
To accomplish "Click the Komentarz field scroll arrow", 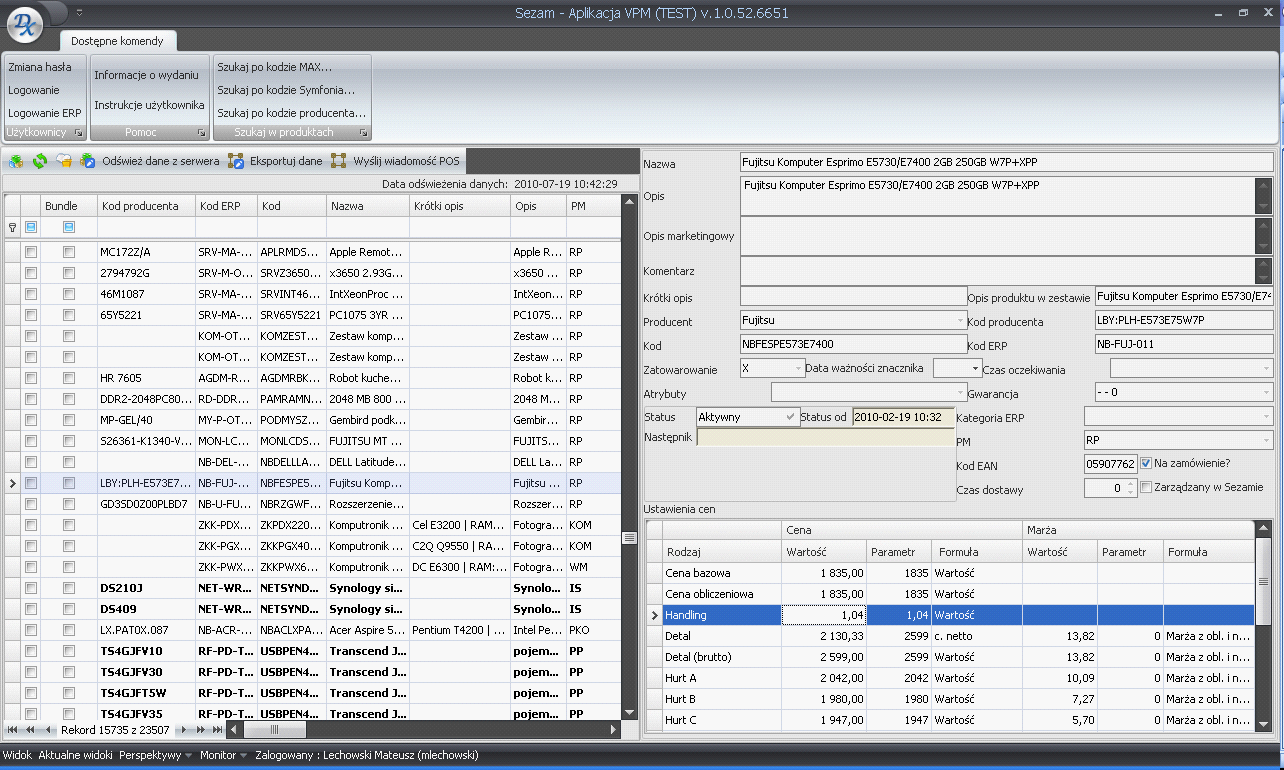I will click(1265, 270).
